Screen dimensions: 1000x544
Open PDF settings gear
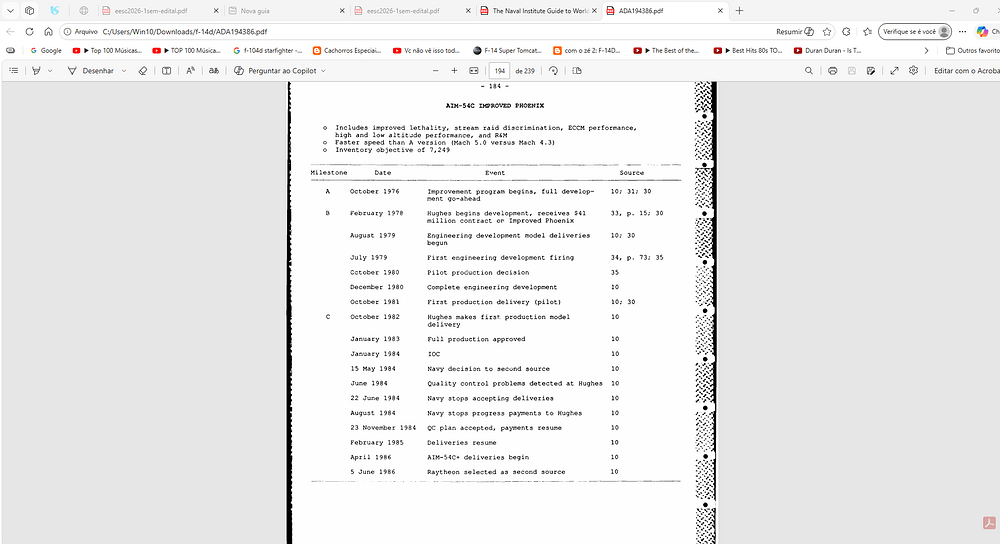point(913,71)
